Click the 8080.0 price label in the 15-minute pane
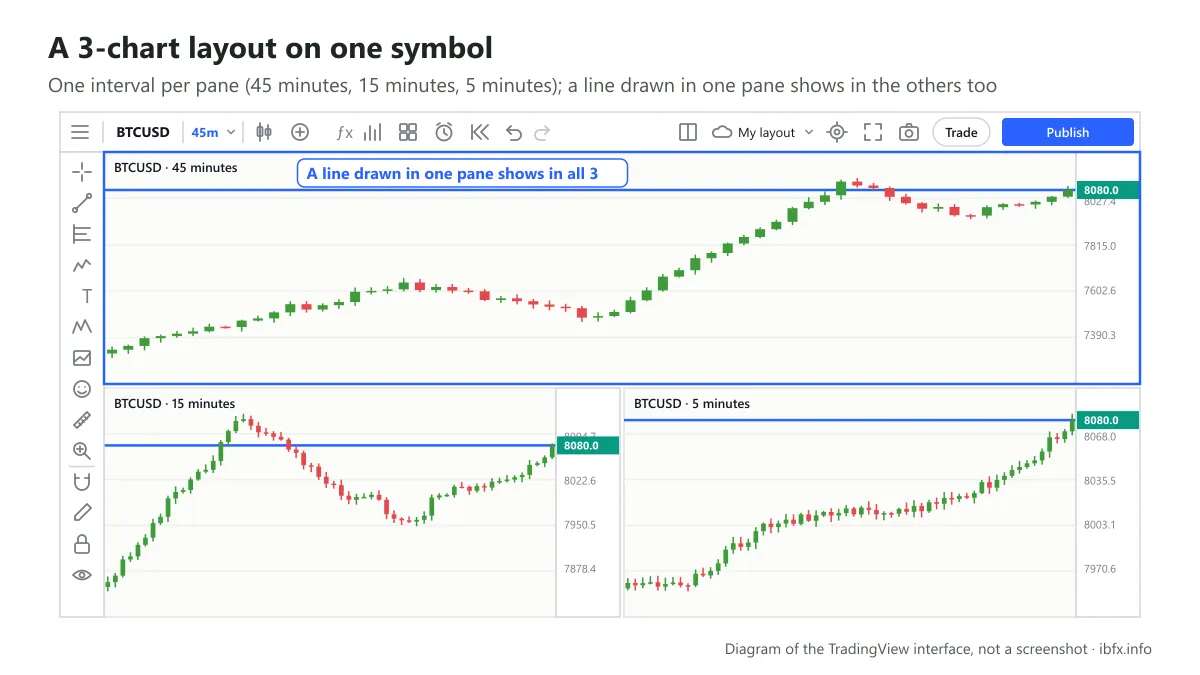Viewport: 1200px width, 675px height. tap(588, 446)
